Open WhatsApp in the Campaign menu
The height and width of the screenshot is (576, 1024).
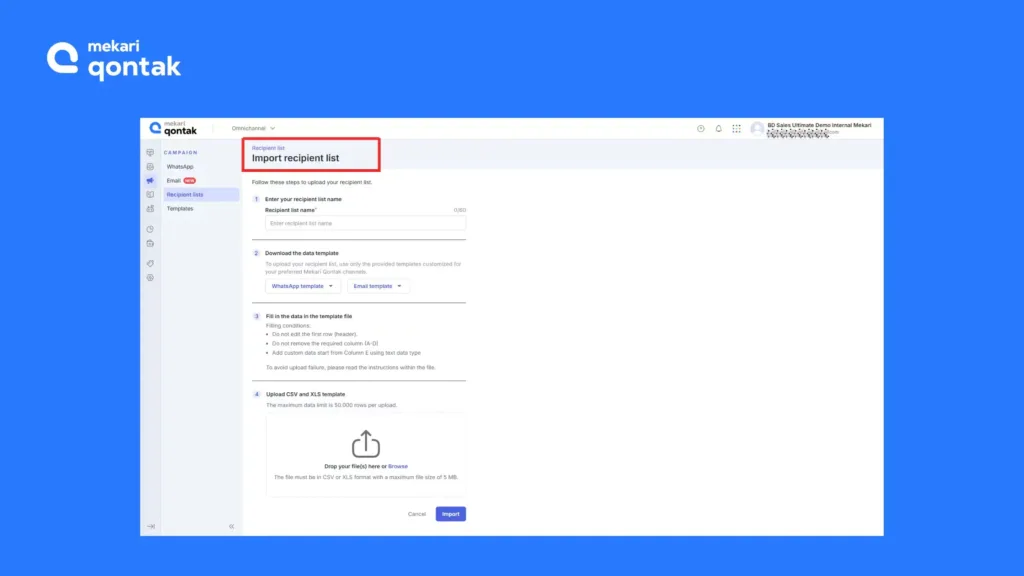click(x=180, y=166)
